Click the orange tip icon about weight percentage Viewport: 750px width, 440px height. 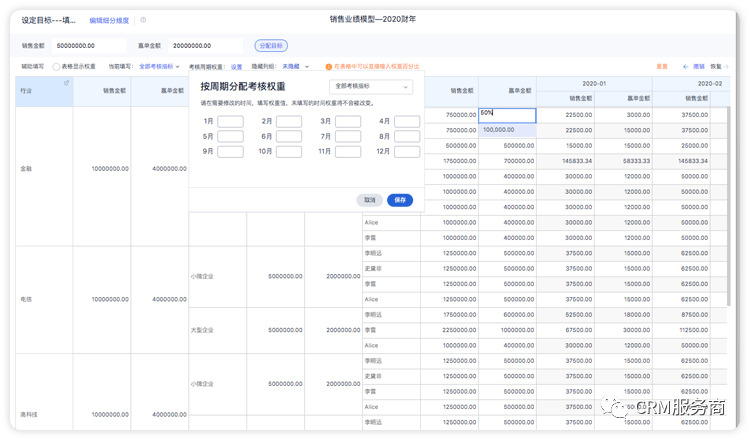pos(329,66)
